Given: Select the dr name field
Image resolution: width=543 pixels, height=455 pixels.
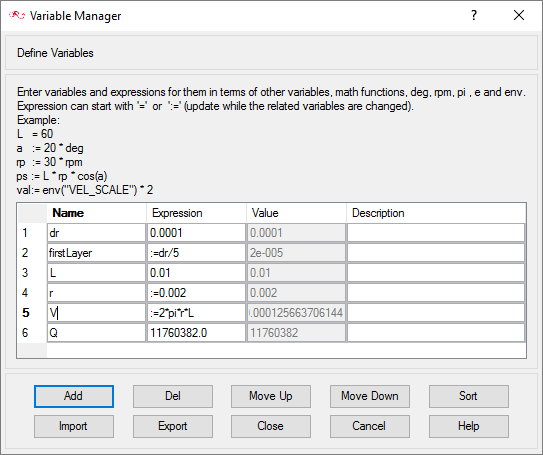Looking at the screenshot, I should tap(97, 233).
